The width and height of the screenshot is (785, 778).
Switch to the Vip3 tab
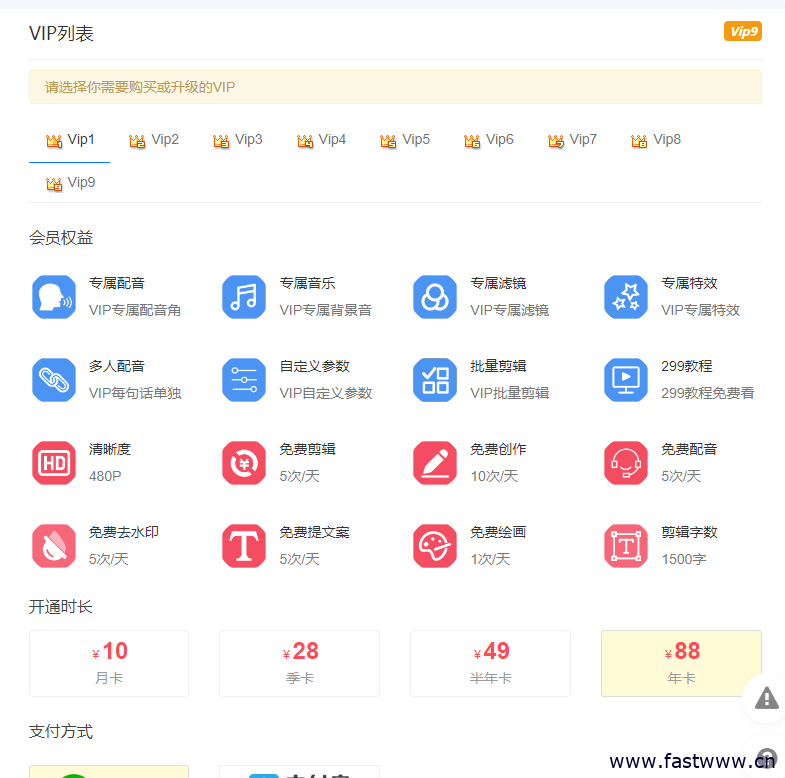pyautogui.click(x=237, y=140)
